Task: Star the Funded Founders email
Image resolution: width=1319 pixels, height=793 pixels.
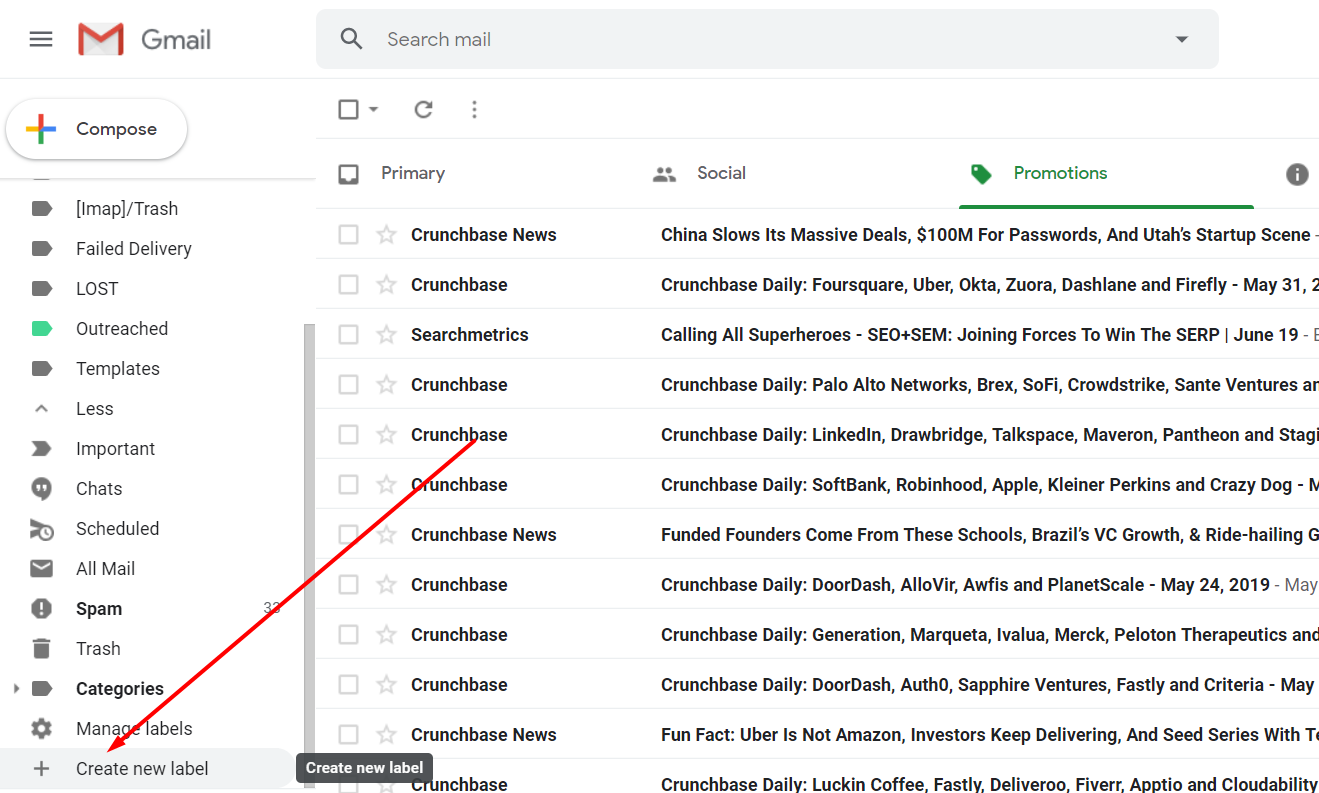Action: [386, 534]
